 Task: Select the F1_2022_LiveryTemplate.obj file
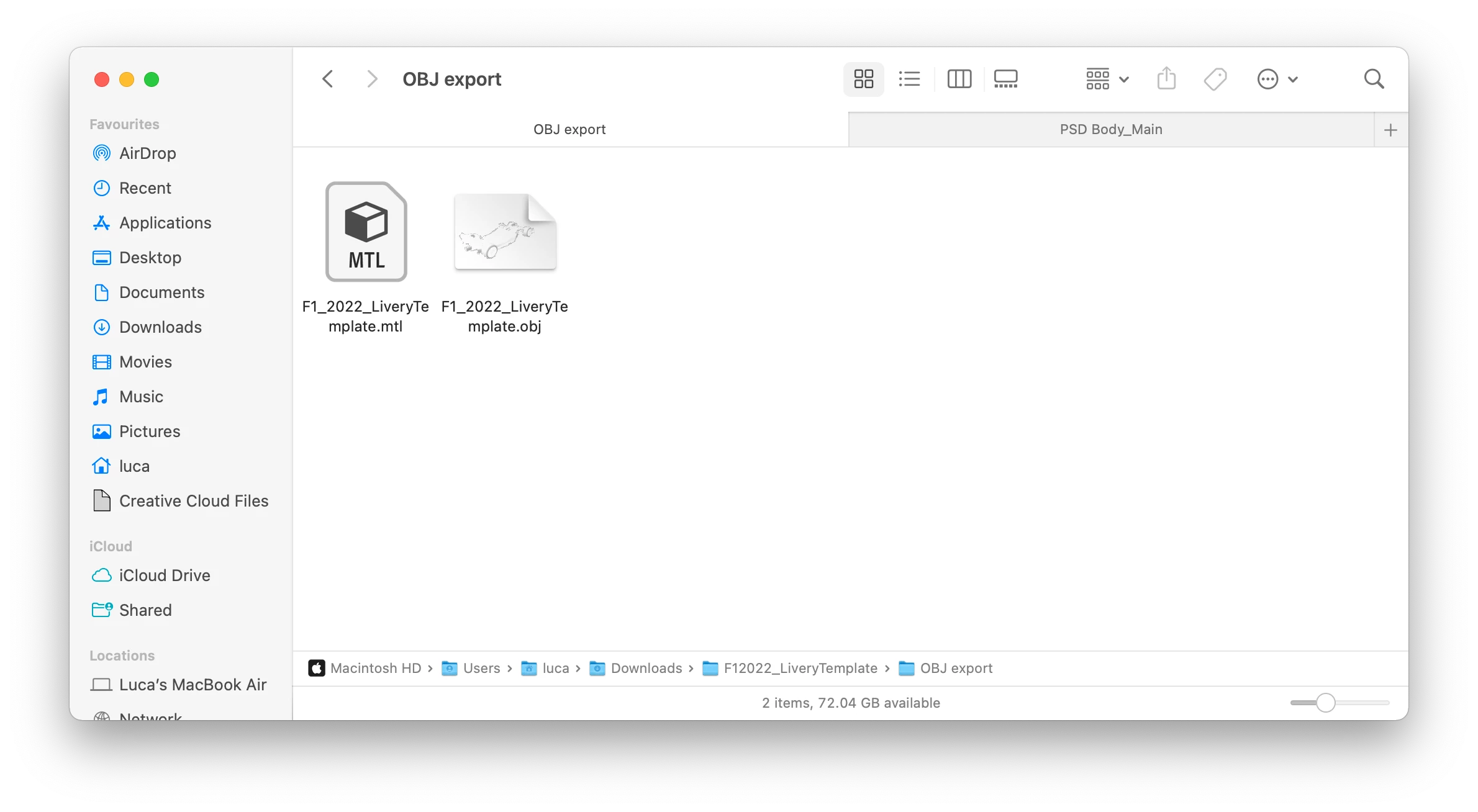(505, 232)
